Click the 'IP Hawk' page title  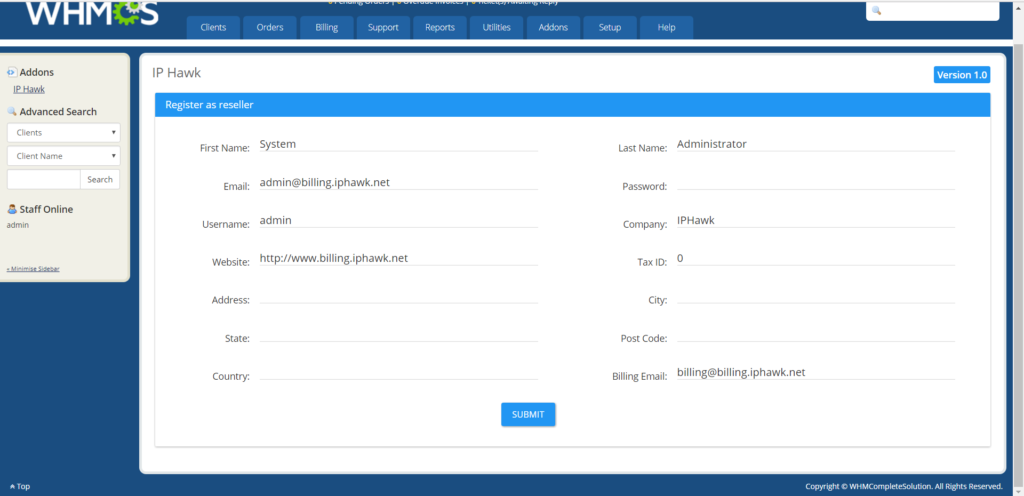[x=176, y=73]
